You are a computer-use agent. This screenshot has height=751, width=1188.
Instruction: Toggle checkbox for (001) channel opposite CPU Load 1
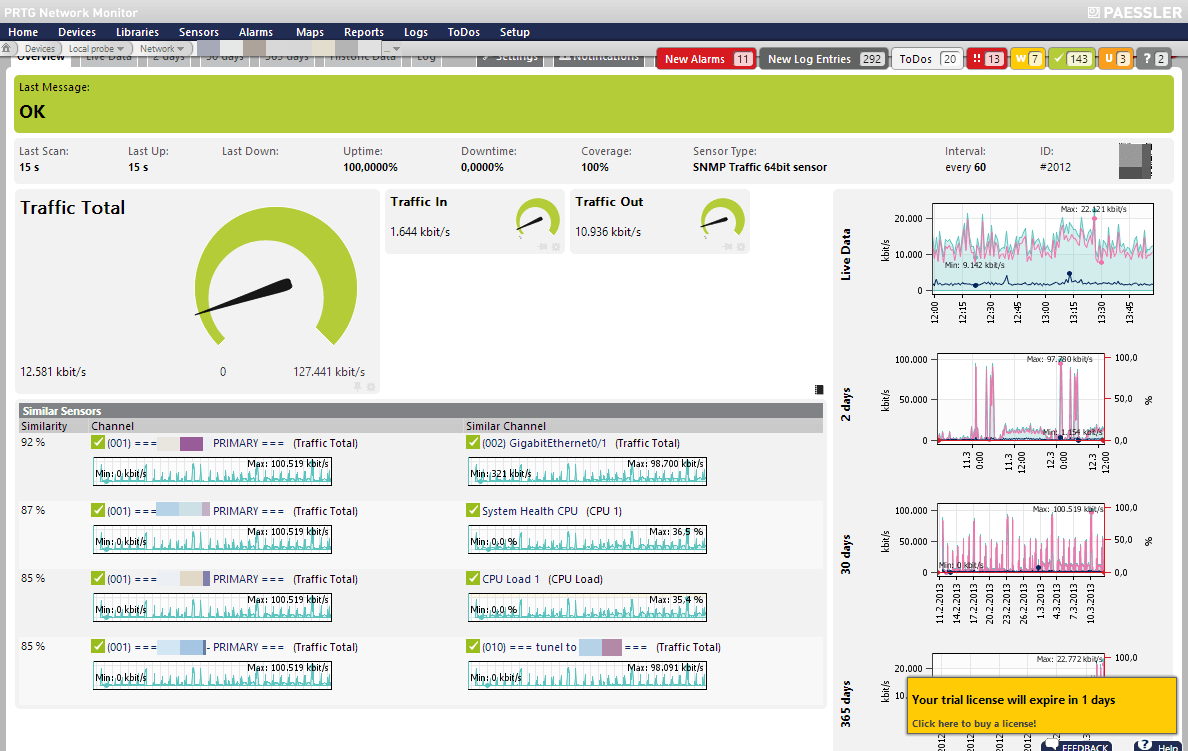98,578
